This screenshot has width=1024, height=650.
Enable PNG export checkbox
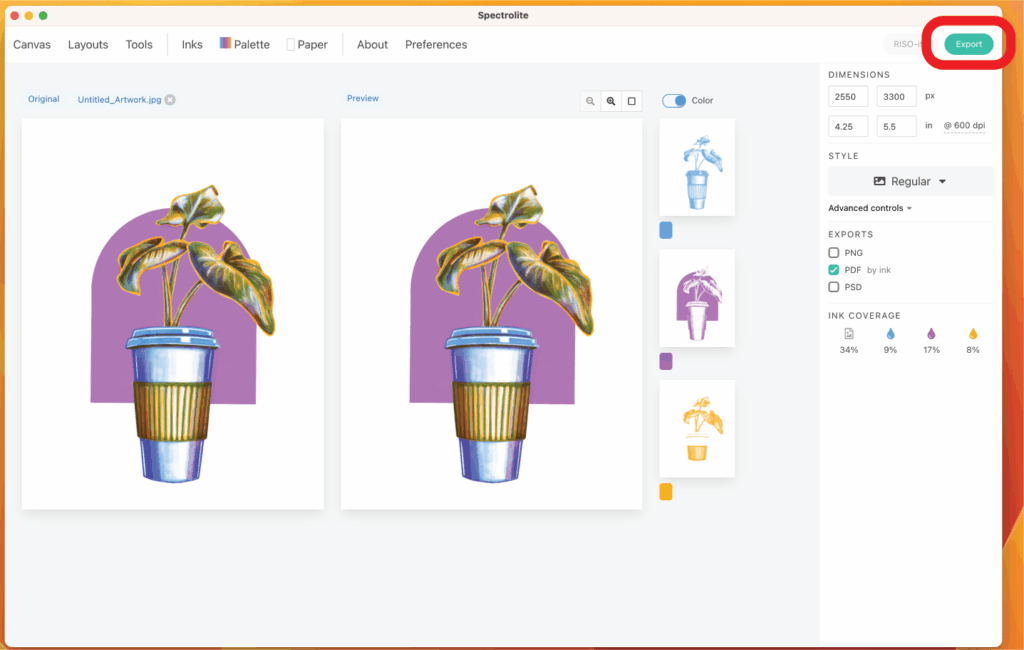point(834,253)
